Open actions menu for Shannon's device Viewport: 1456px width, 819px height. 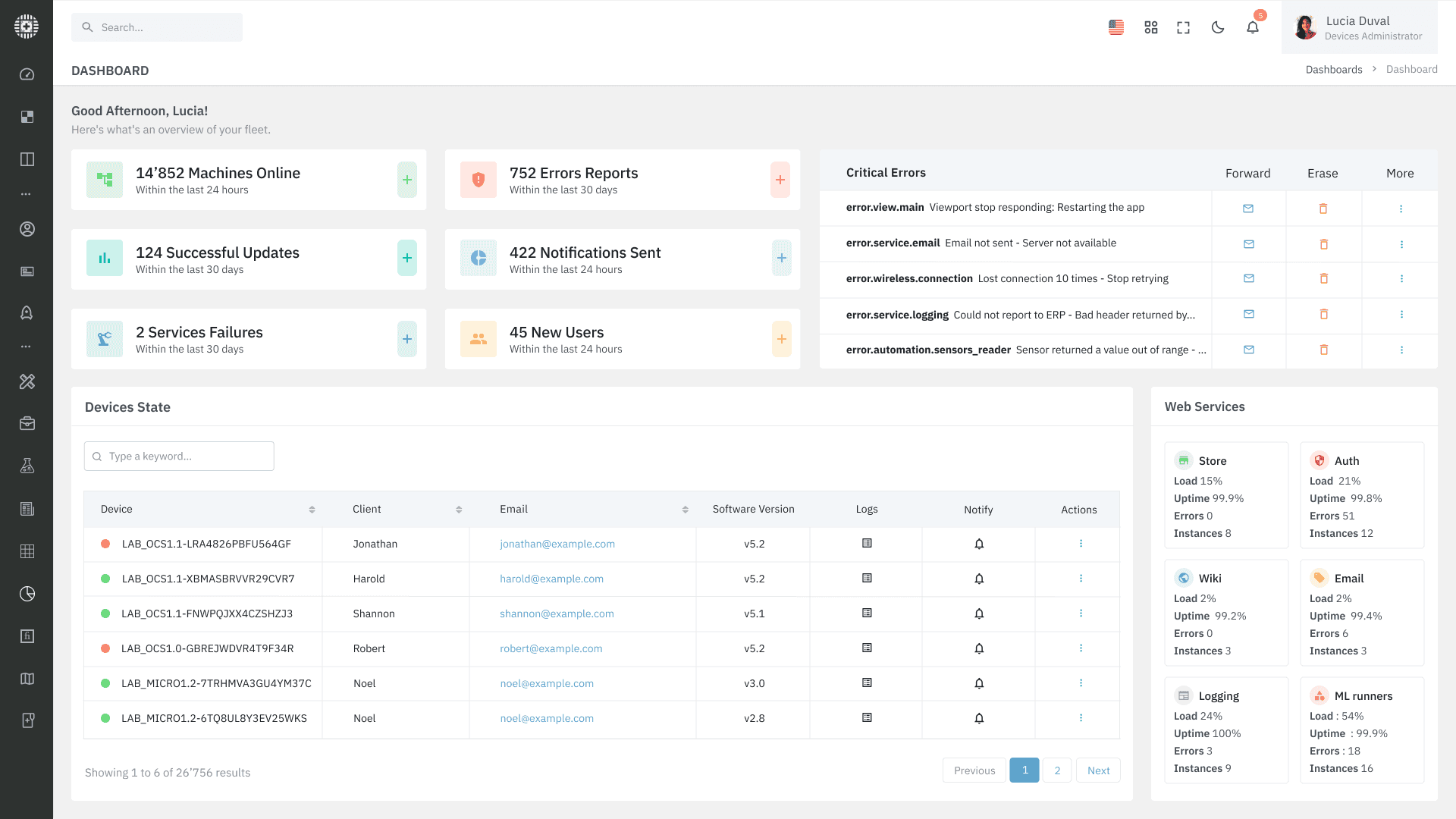pos(1081,613)
